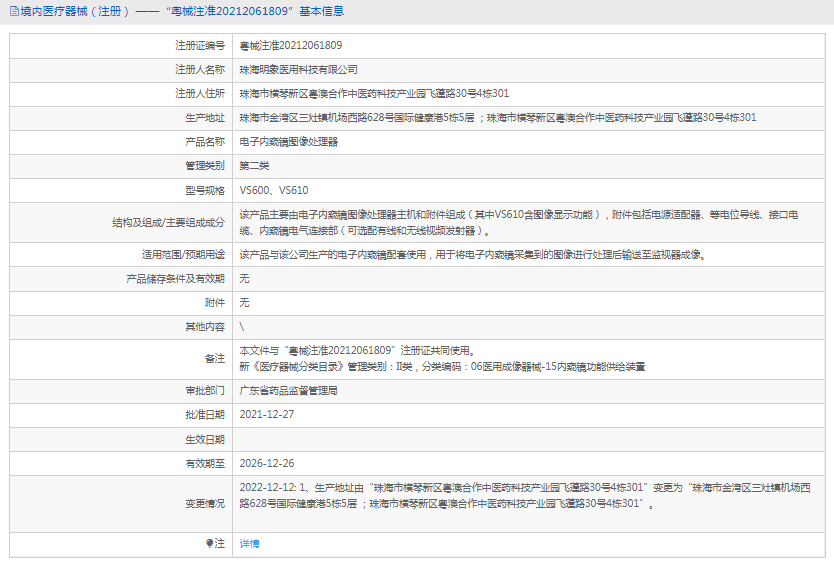
Task: Click the 生效日期 label
Action: coord(205,440)
